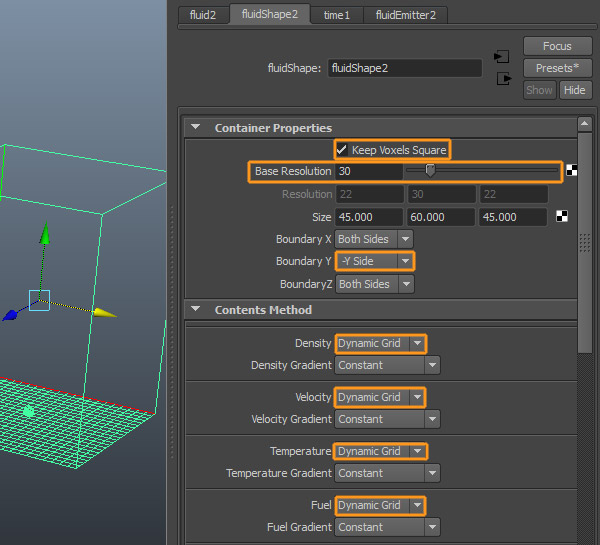Open the Boundary Y dropdown
This screenshot has height=545, width=600.
point(375,261)
